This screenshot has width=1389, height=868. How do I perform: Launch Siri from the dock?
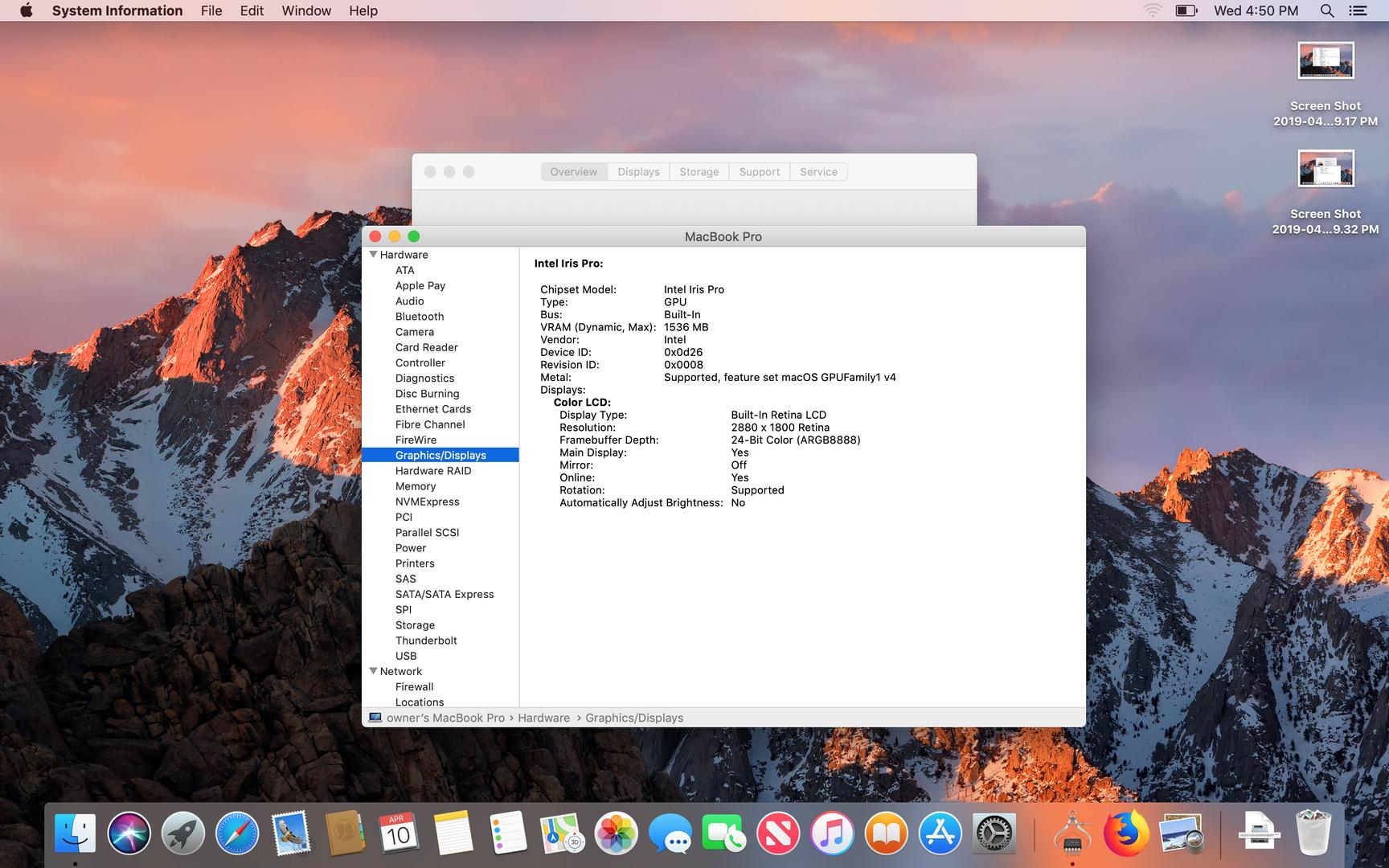[129, 833]
